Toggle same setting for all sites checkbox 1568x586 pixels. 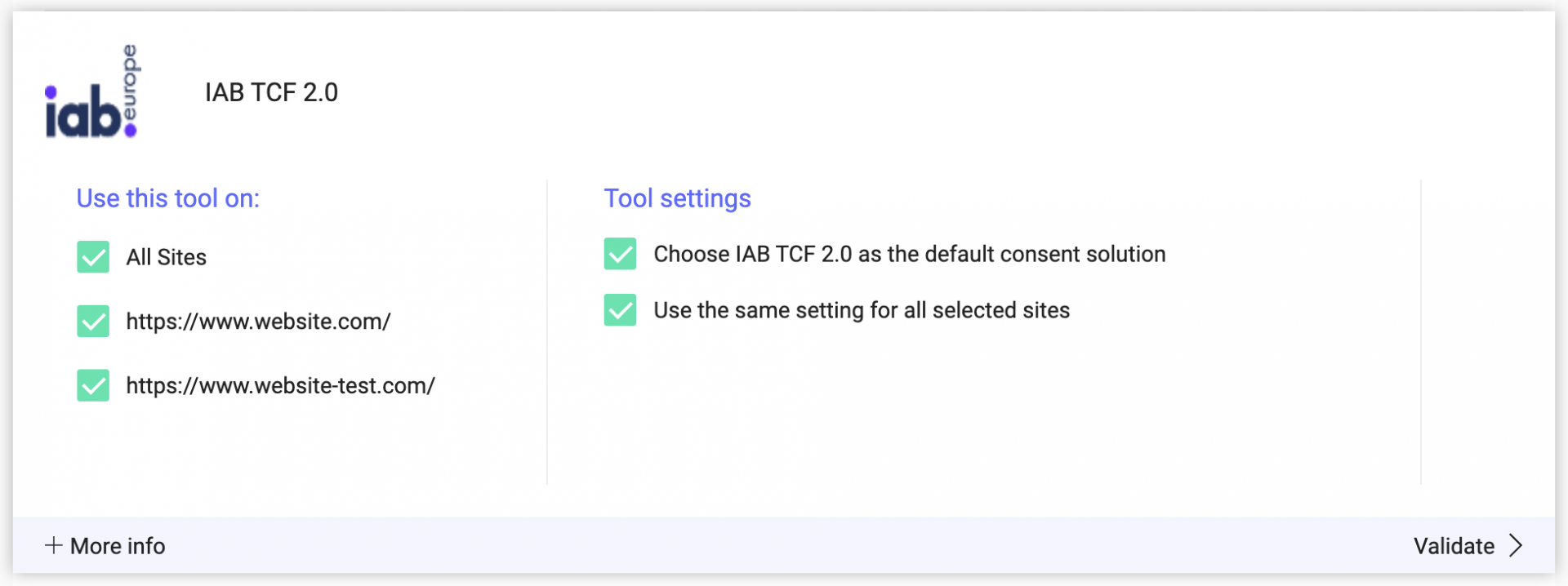pyautogui.click(x=620, y=310)
